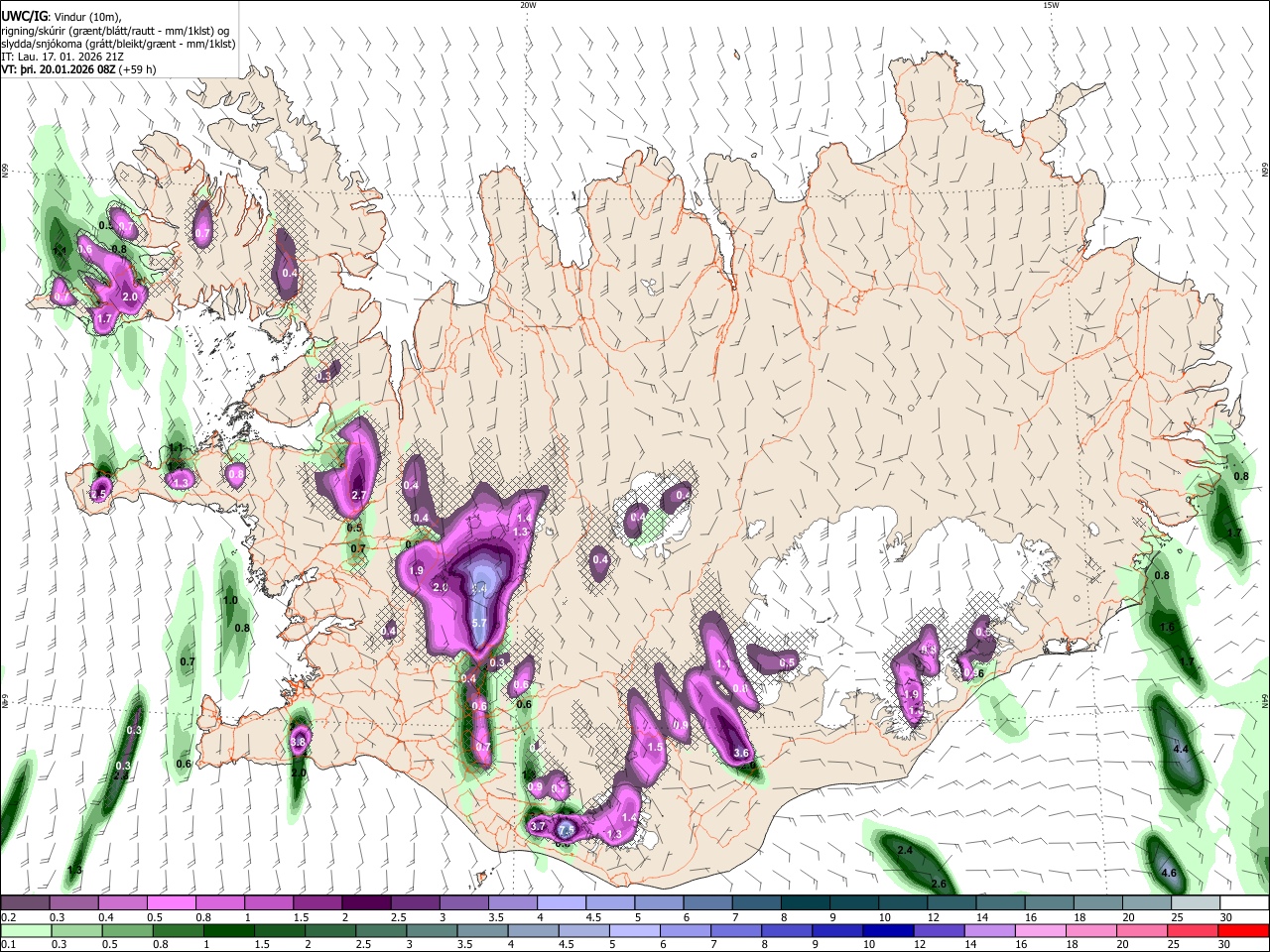Select the white swatch ending the upper legend row
The height and width of the screenshot is (952, 1270).
[1243, 902]
